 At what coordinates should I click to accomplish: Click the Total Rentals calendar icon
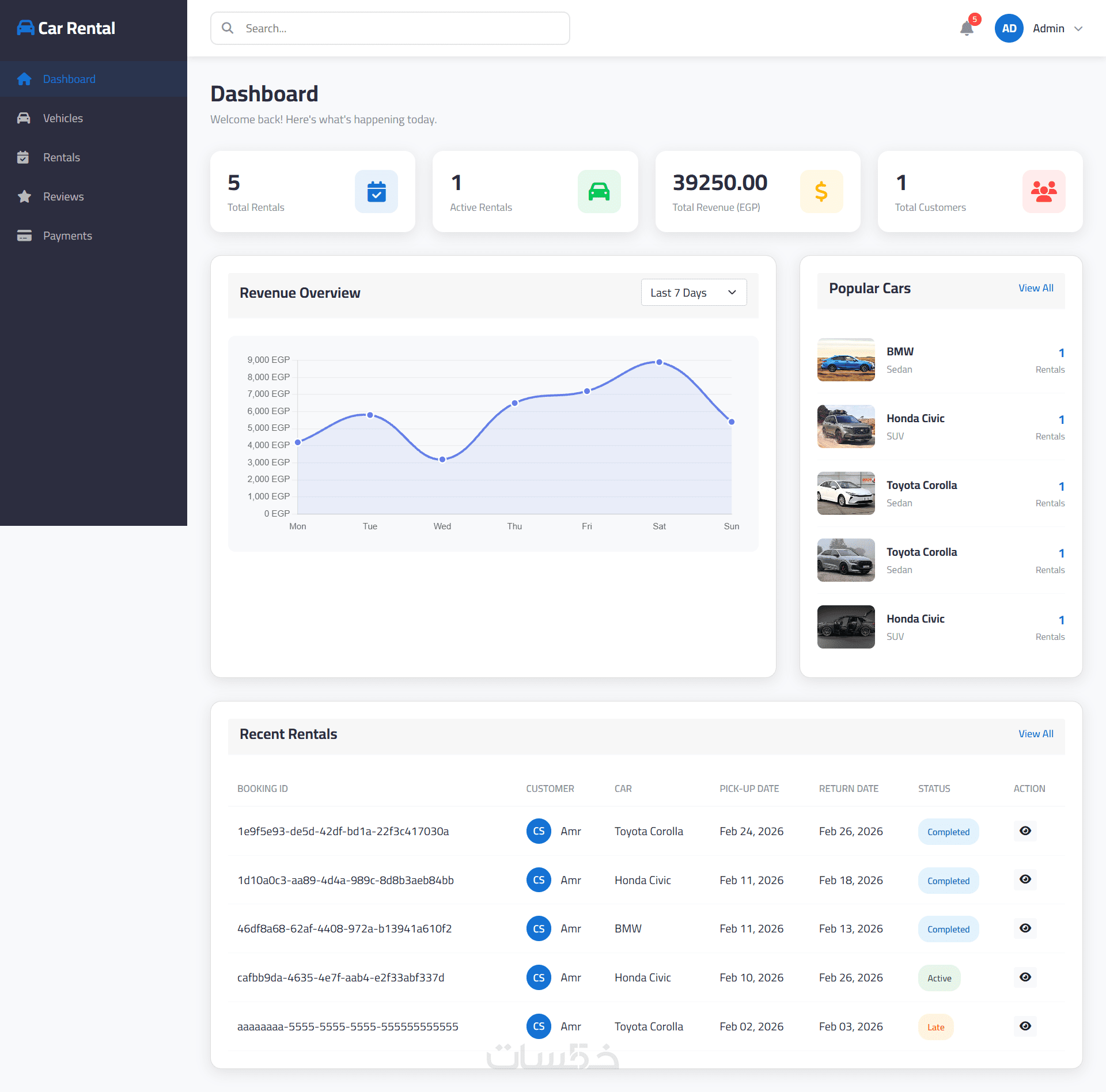click(x=376, y=191)
